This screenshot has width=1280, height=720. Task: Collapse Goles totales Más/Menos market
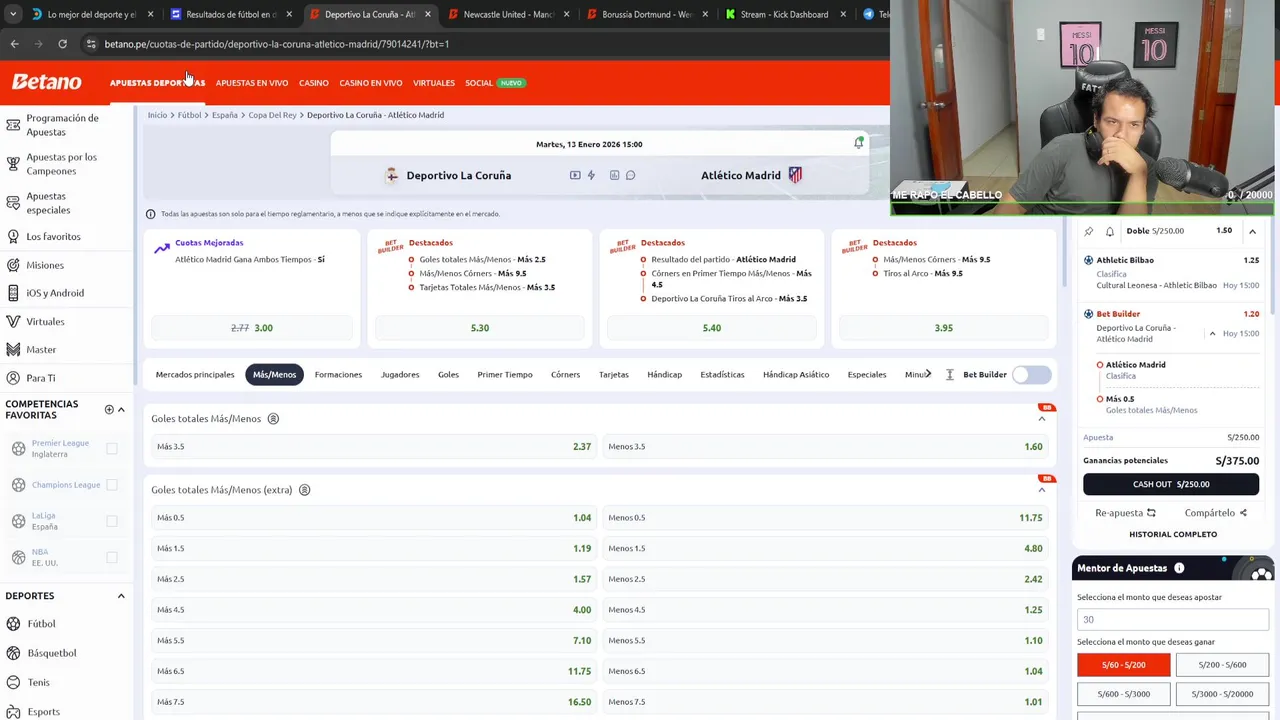1041,419
